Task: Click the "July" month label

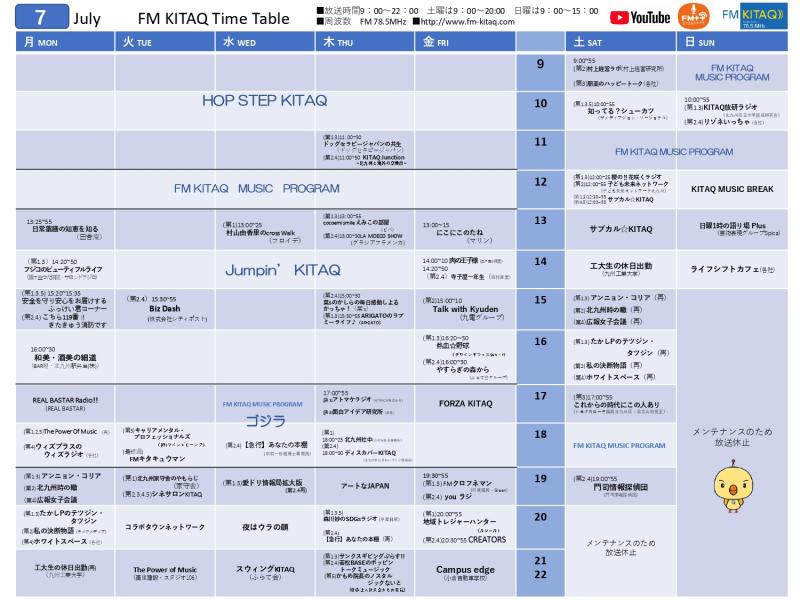Action: pos(87,19)
